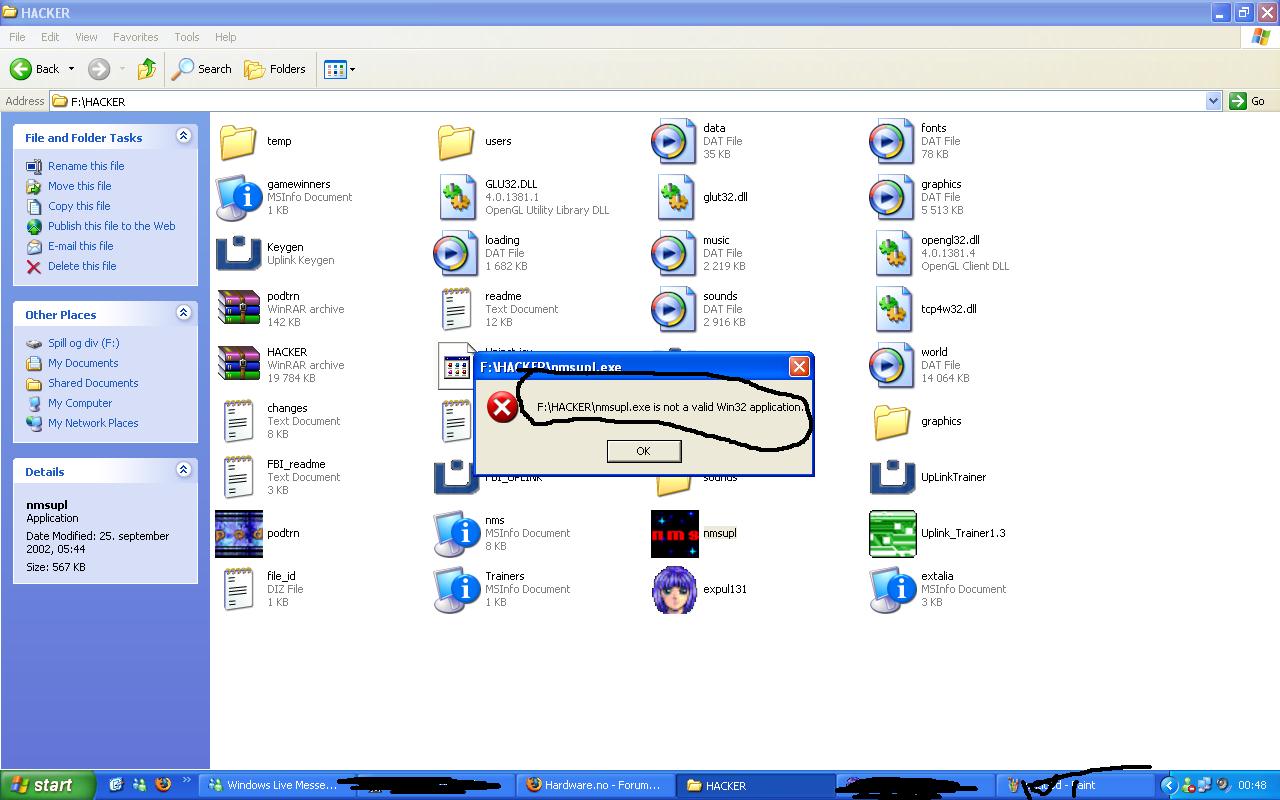Select the tcp4w32.dll file icon

(x=892, y=309)
